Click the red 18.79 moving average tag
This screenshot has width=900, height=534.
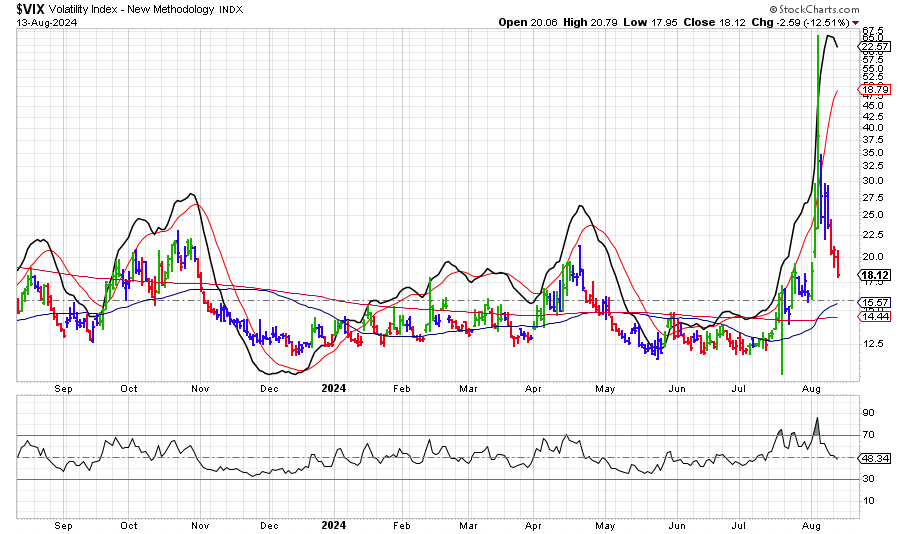click(874, 90)
